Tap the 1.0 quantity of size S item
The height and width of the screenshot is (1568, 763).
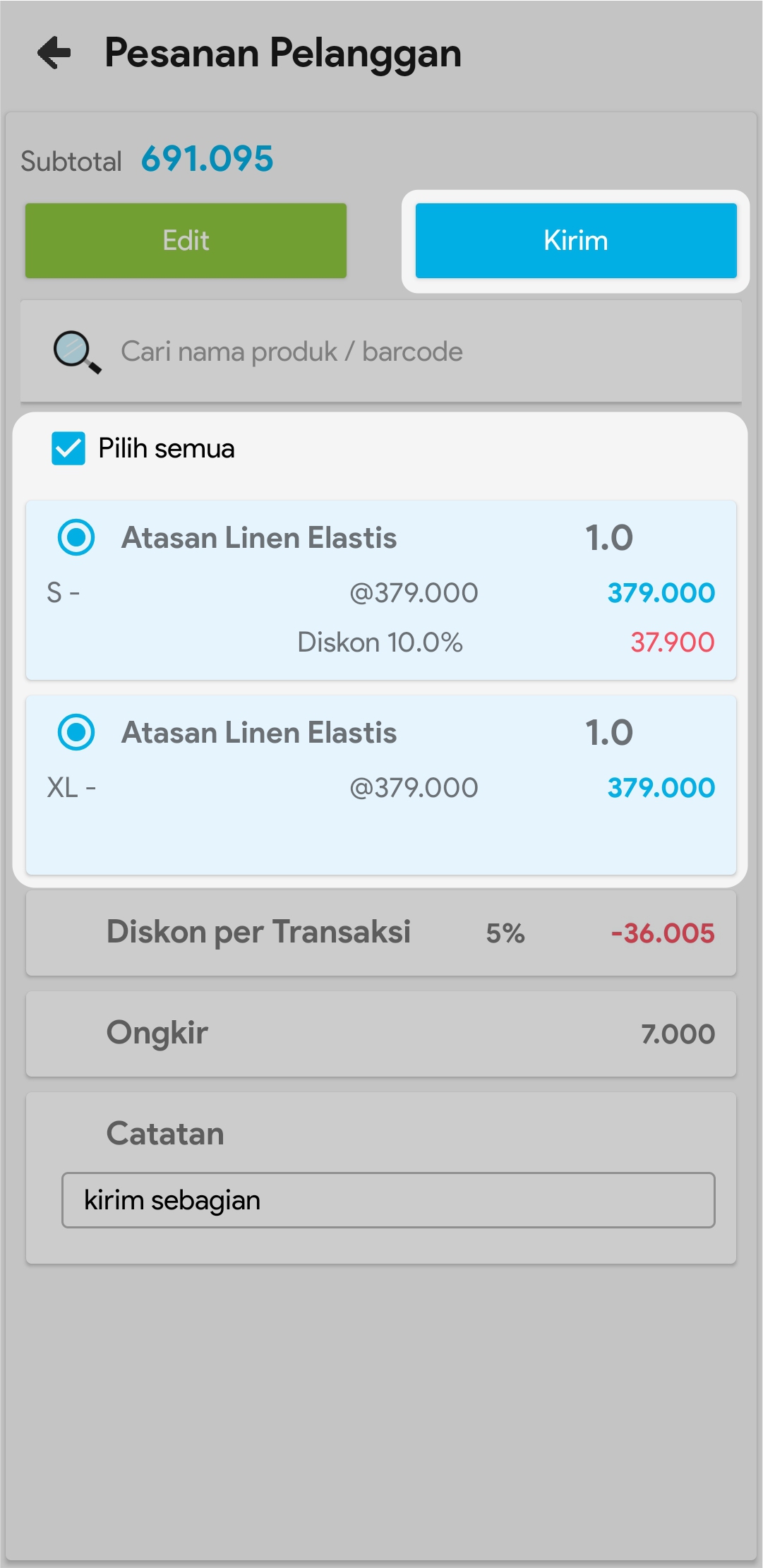pyautogui.click(x=608, y=538)
